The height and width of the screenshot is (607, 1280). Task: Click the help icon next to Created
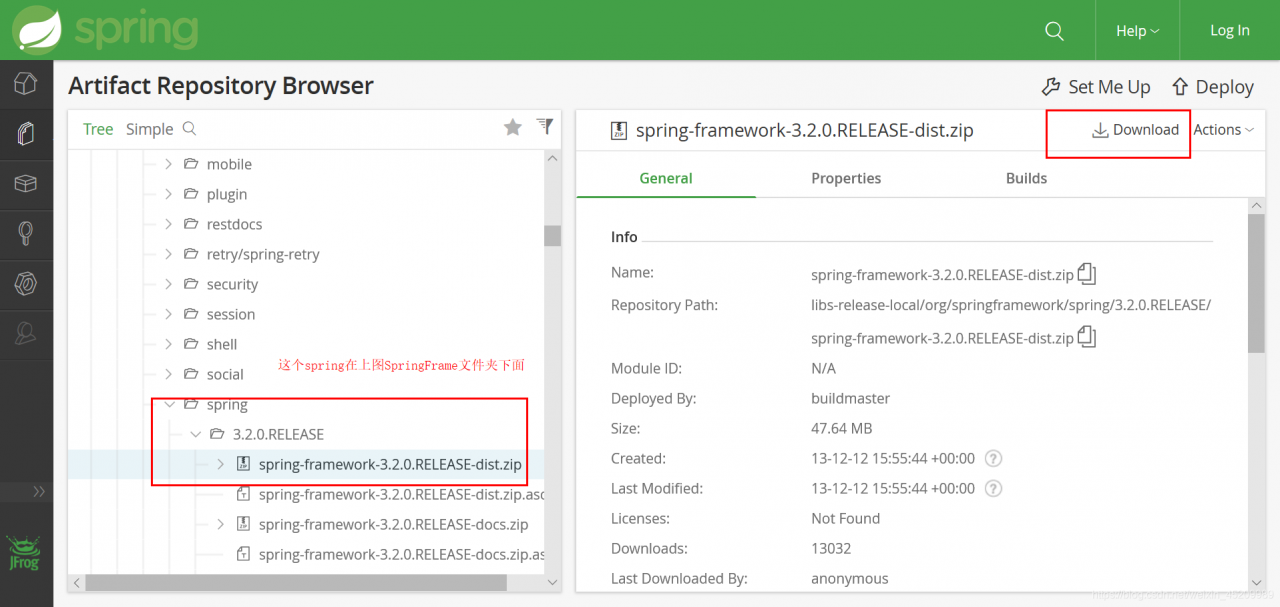[x=993, y=459]
